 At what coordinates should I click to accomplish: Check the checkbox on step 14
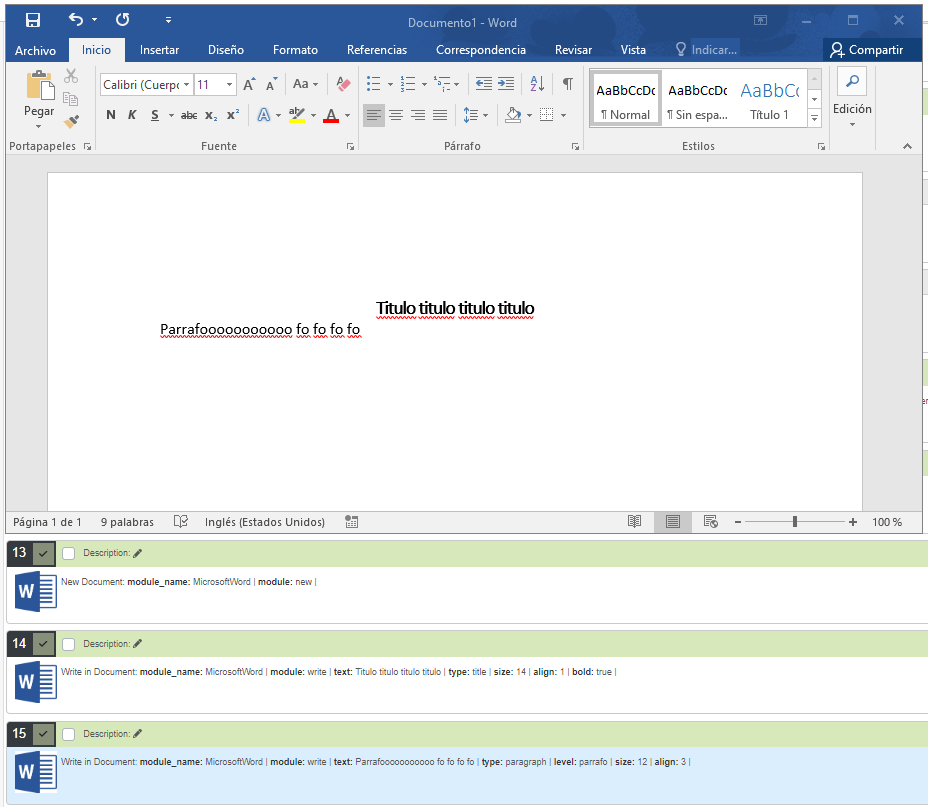click(x=69, y=644)
